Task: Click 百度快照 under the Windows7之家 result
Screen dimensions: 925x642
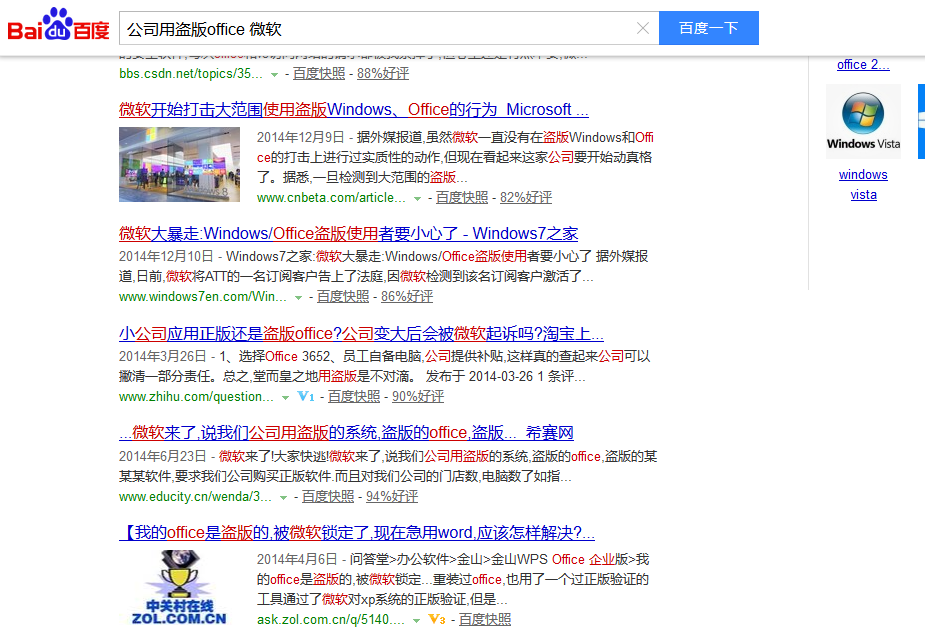Action: [342, 296]
